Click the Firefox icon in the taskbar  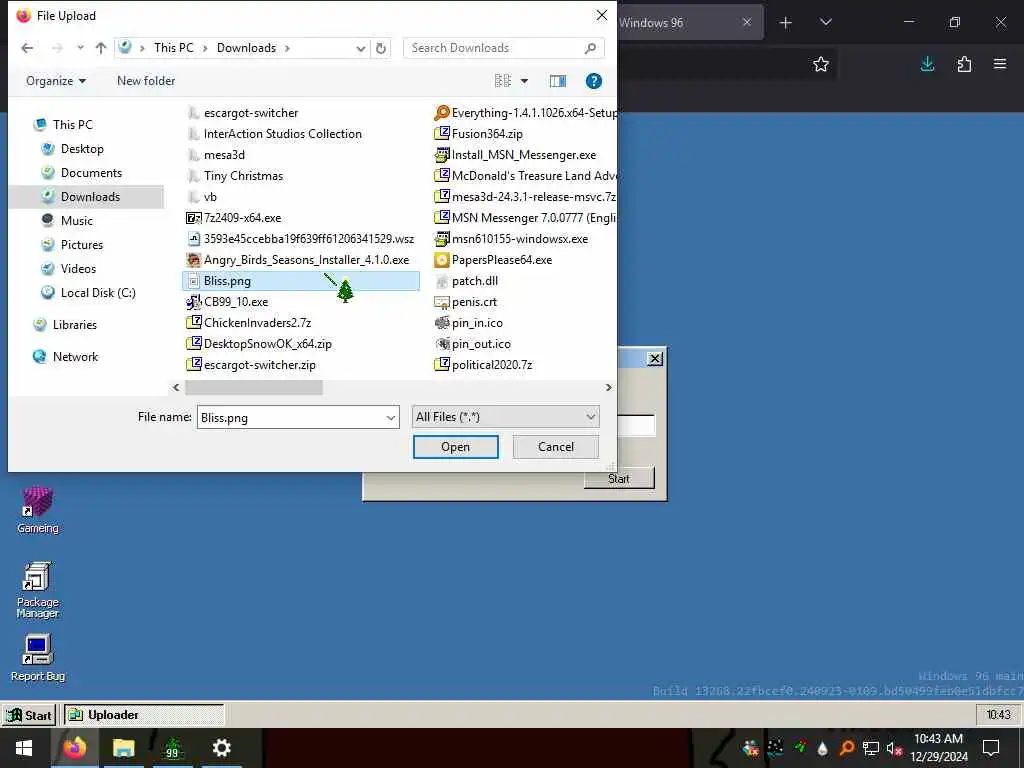coord(74,748)
